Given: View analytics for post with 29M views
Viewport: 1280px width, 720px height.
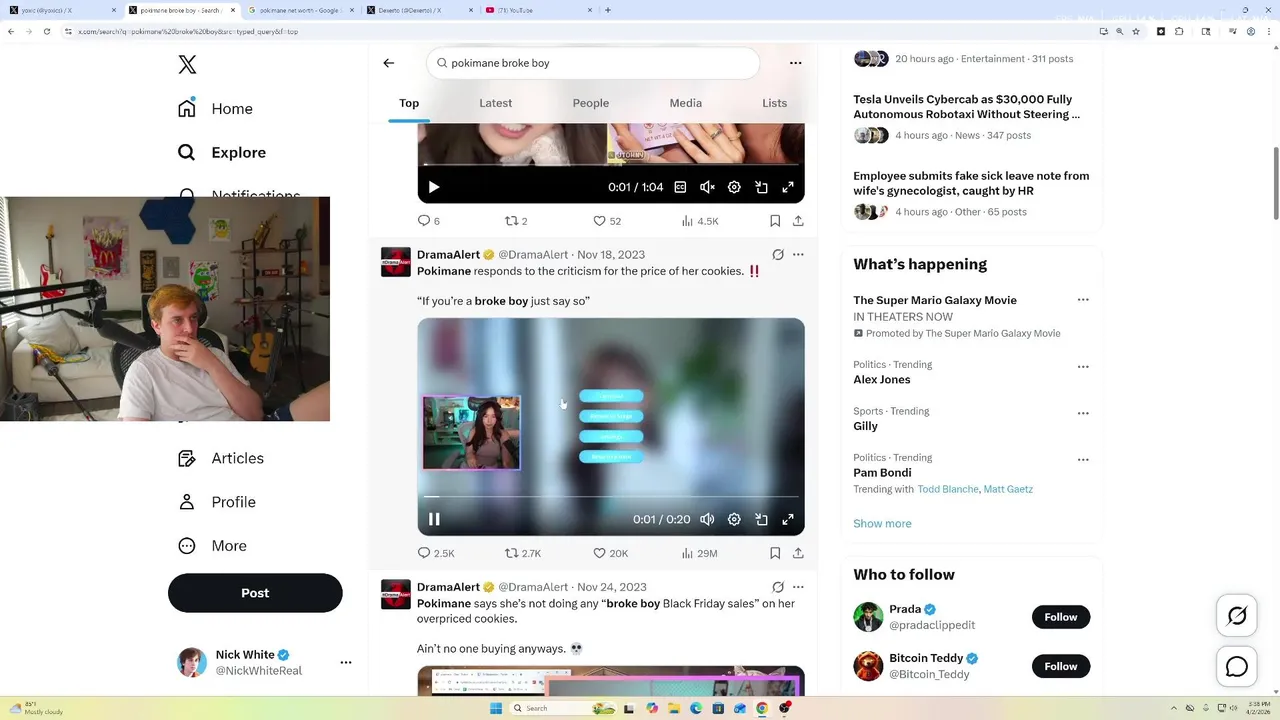Looking at the screenshot, I should (699, 553).
